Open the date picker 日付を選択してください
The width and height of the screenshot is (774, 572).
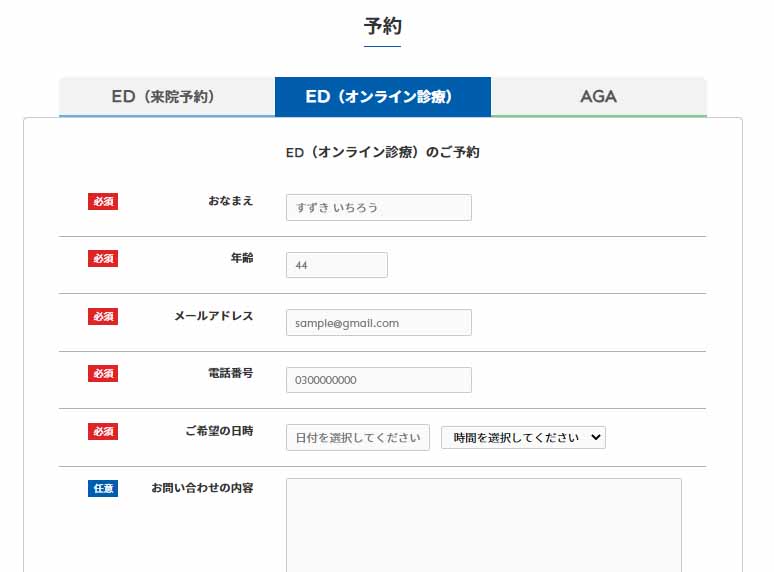click(x=358, y=437)
